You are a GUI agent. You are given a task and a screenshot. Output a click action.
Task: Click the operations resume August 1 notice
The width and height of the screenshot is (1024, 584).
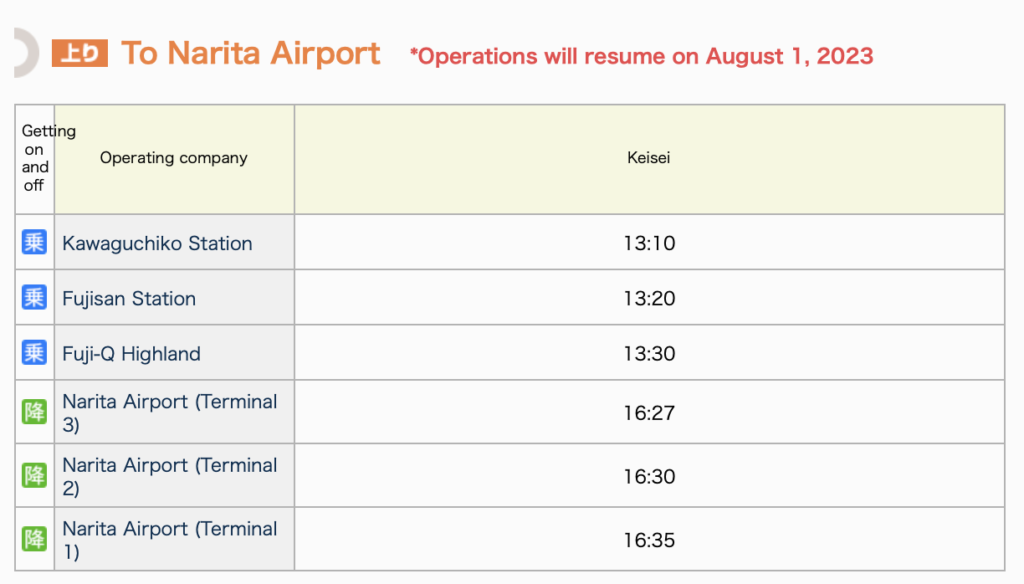pyautogui.click(x=641, y=56)
